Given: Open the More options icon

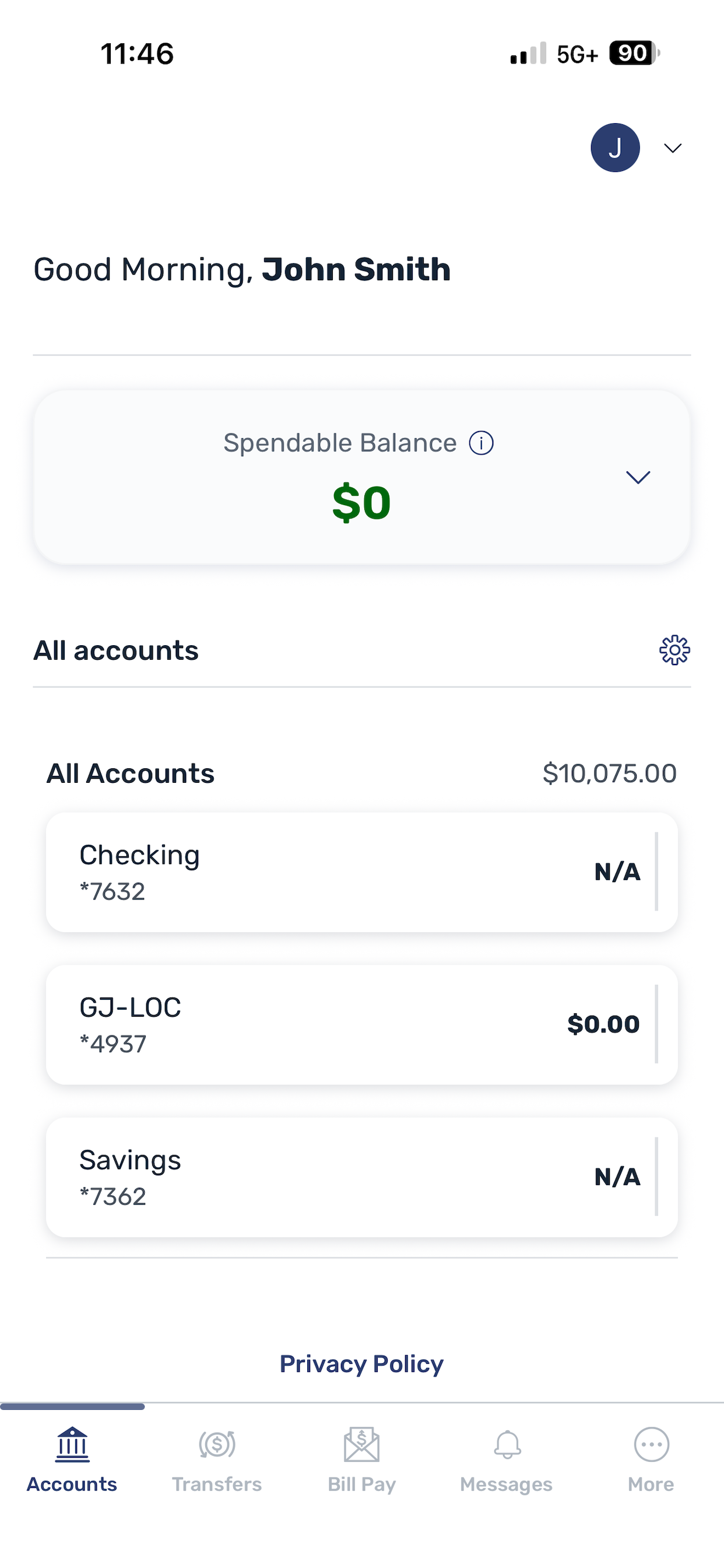Looking at the screenshot, I should pos(652,1444).
